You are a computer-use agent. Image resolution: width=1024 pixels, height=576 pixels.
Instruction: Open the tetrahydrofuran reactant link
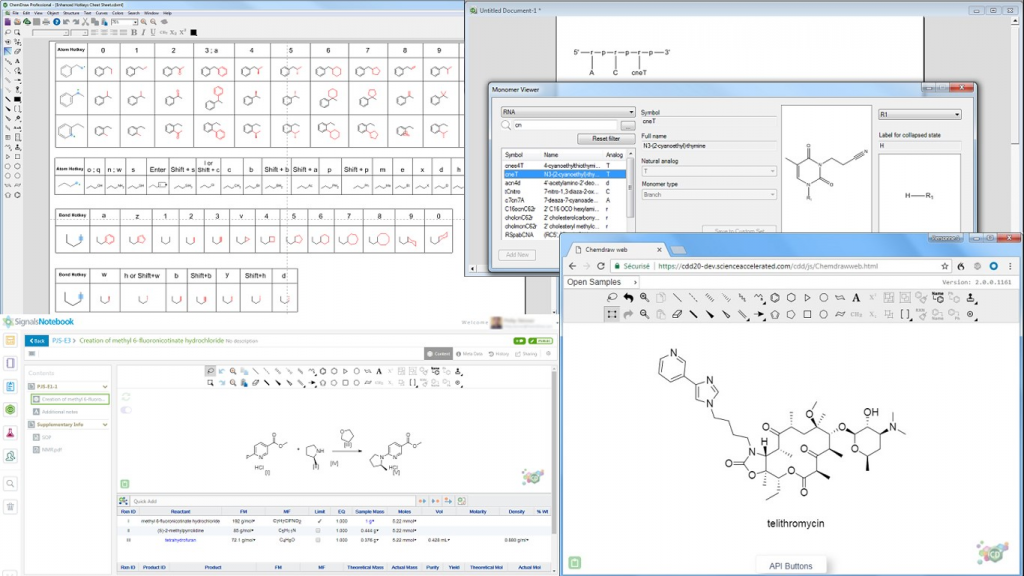pyautogui.click(x=180, y=540)
